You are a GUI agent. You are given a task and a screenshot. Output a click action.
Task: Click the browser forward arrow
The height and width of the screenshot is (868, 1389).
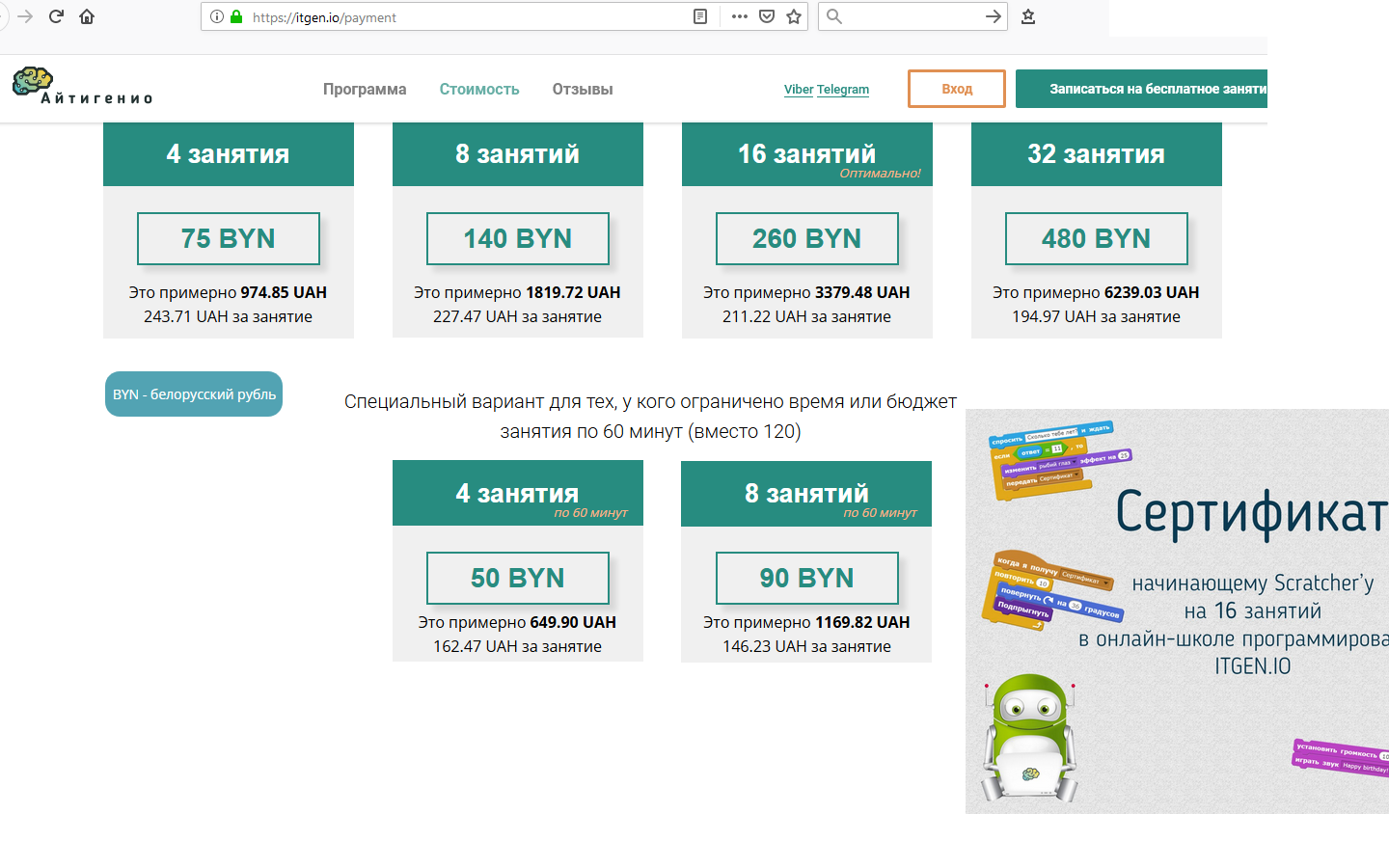point(25,16)
